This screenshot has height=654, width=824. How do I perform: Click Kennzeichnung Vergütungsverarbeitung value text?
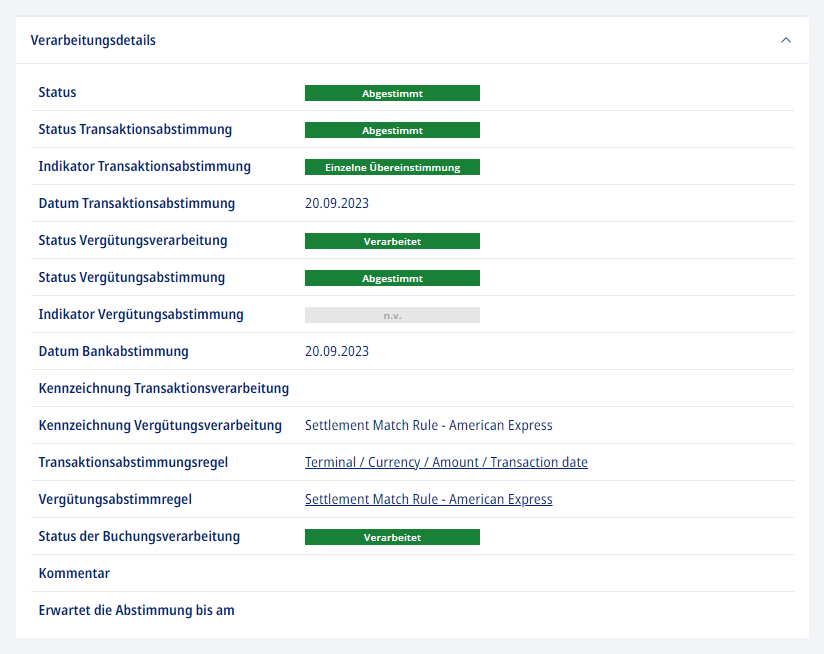point(429,425)
